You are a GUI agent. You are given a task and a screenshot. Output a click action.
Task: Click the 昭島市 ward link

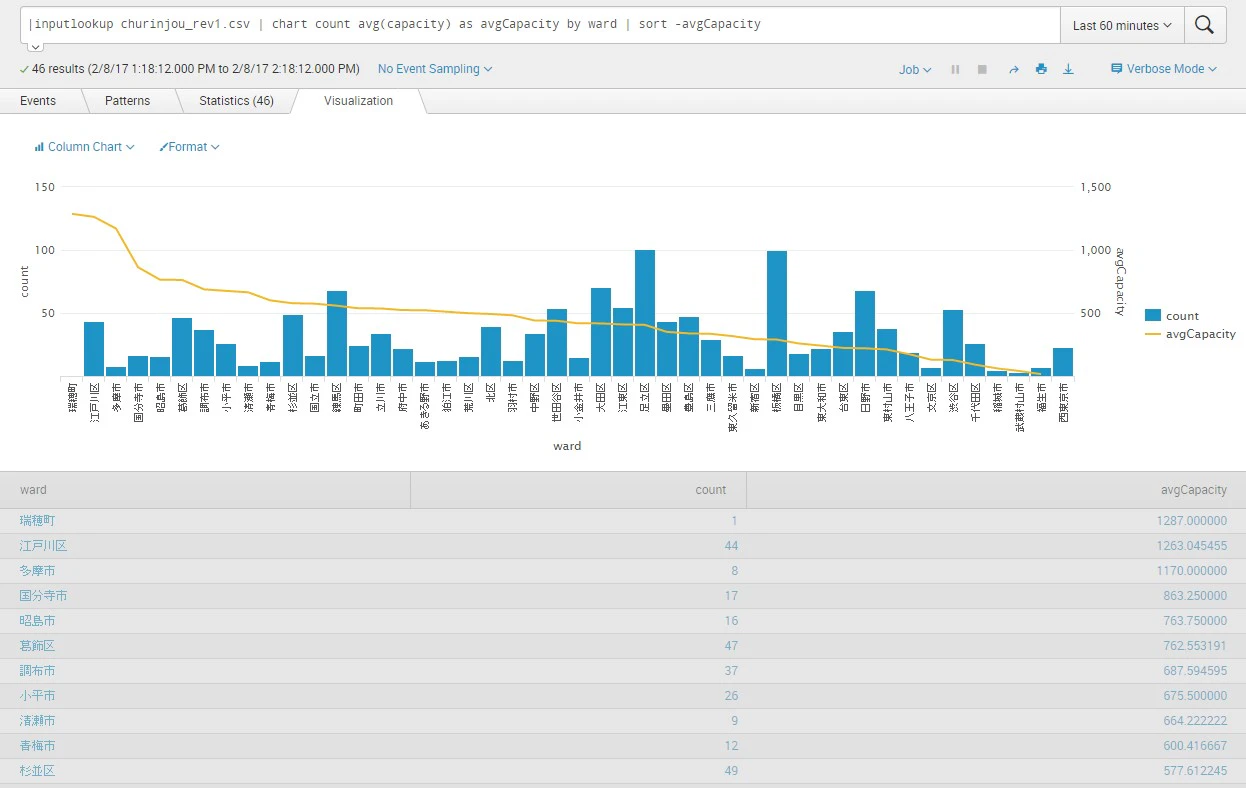[38, 621]
